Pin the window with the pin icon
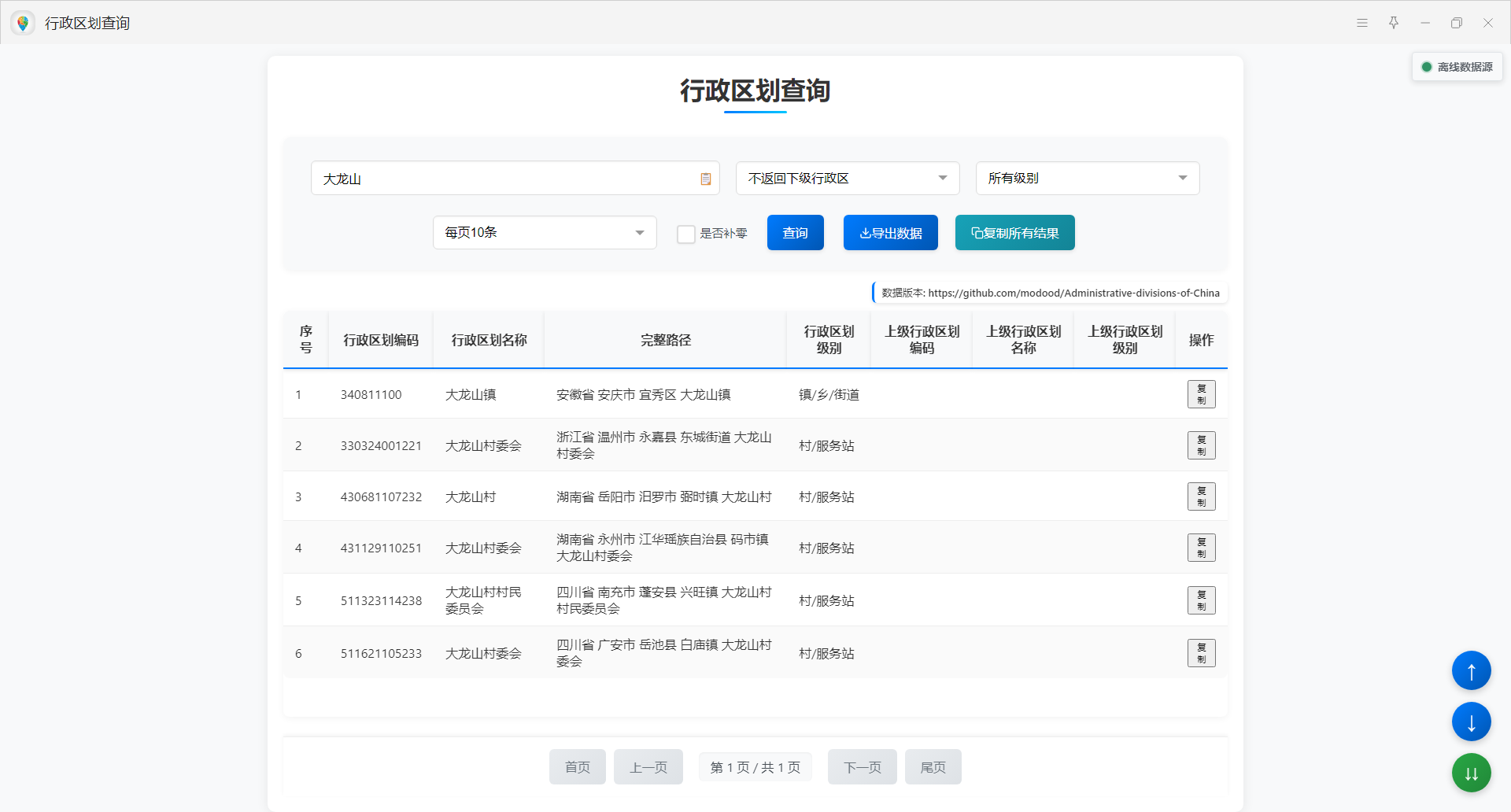This screenshot has width=1511, height=812. [1394, 23]
